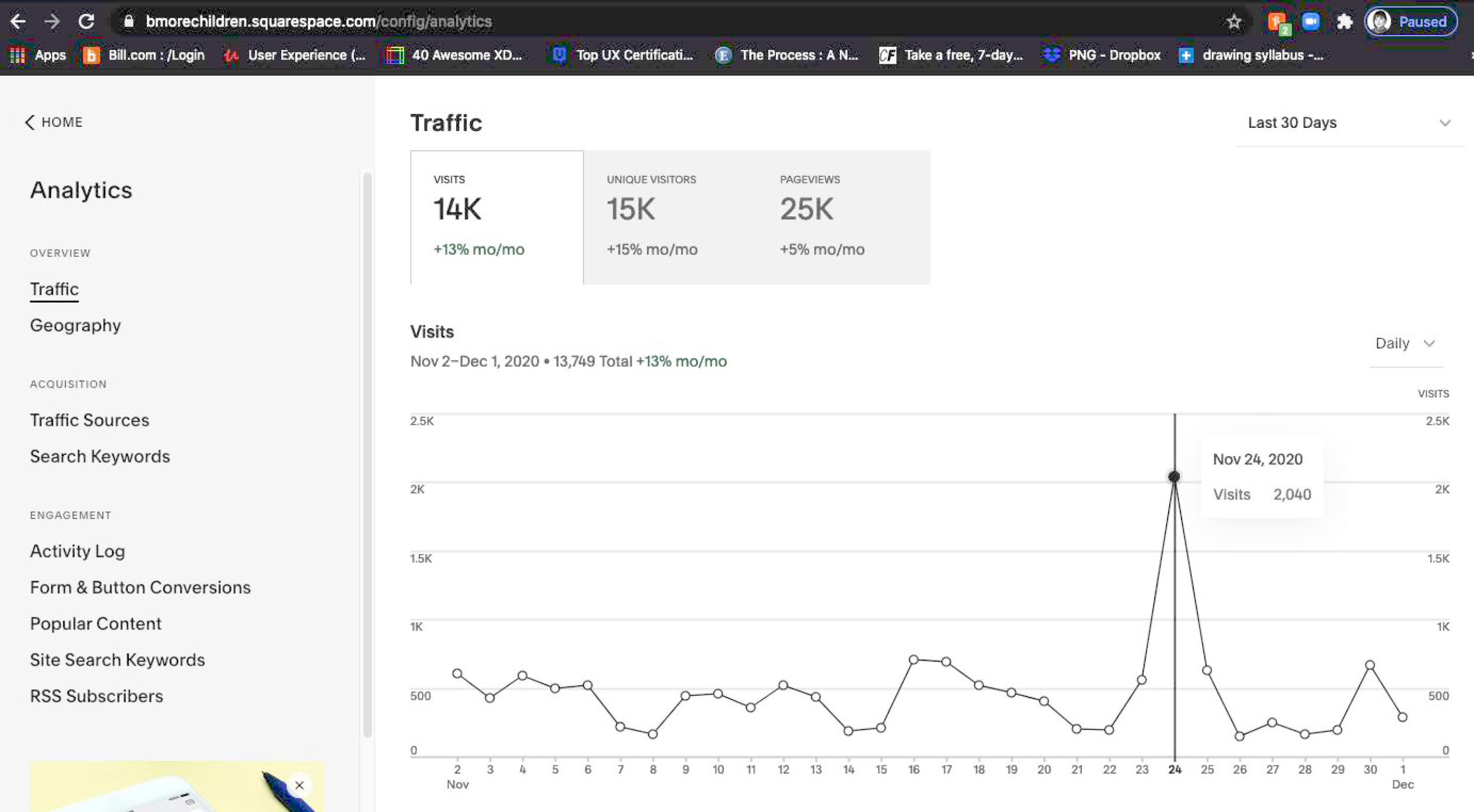The height and width of the screenshot is (812, 1474).
Task: Click the promo banner thumbnail image
Action: [x=177, y=786]
